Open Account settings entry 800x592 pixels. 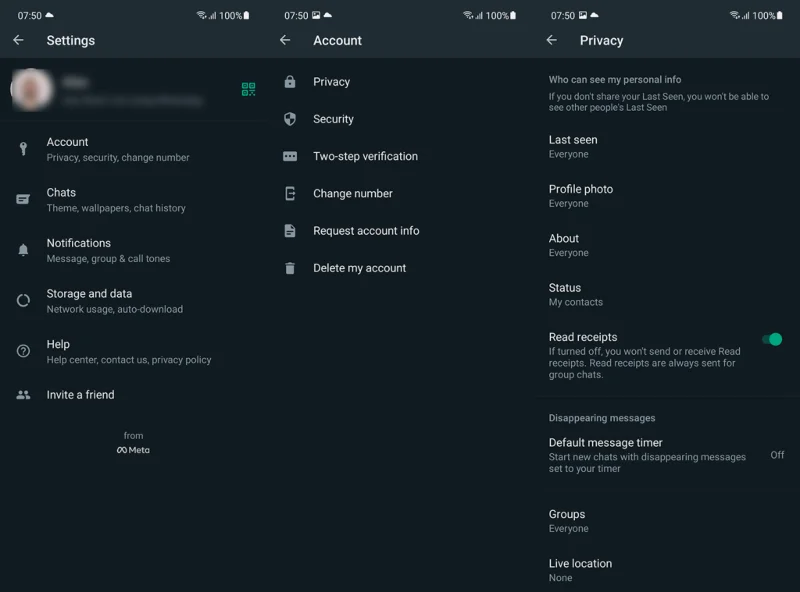point(133,149)
